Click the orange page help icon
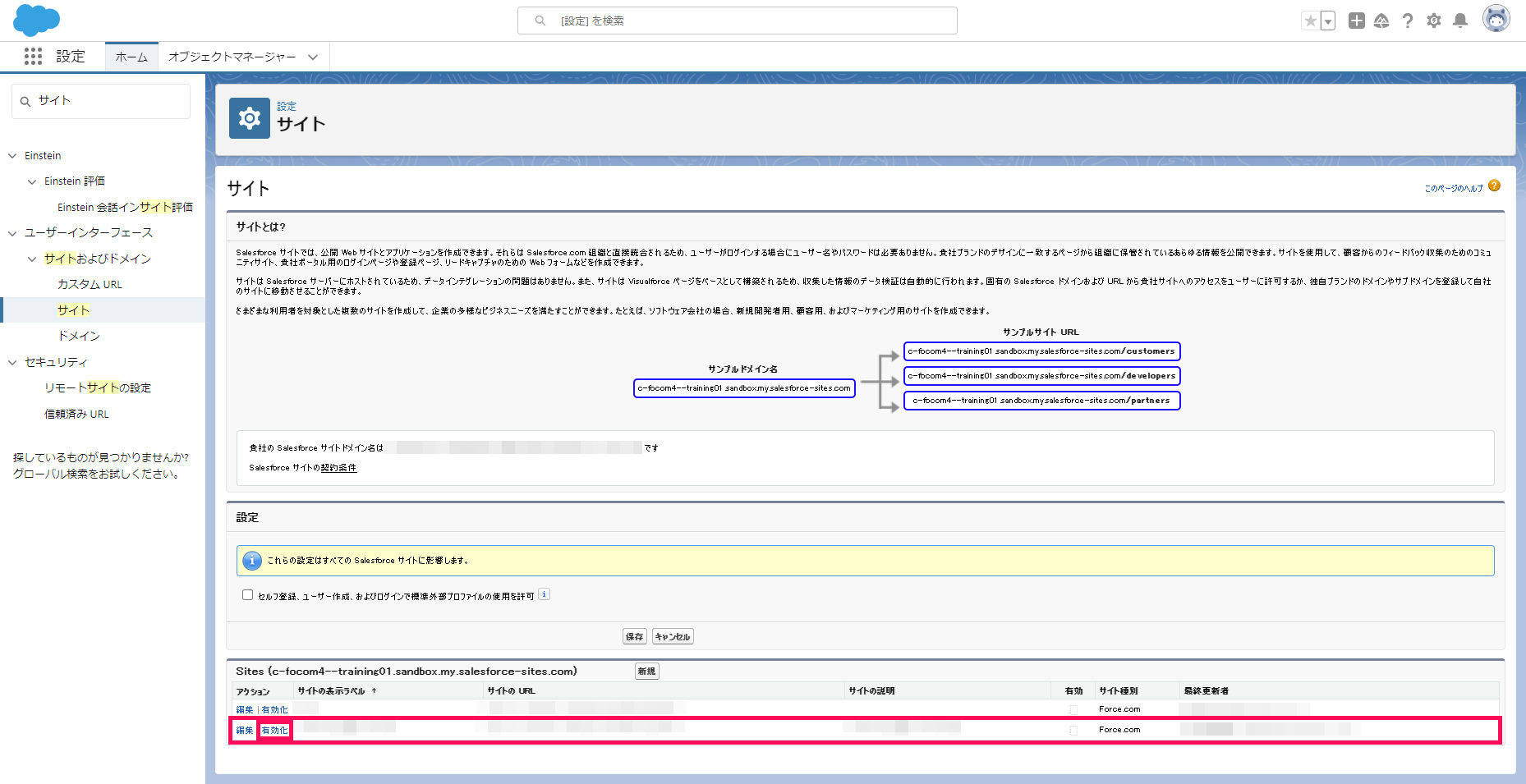The image size is (1526, 784). coord(1495,186)
